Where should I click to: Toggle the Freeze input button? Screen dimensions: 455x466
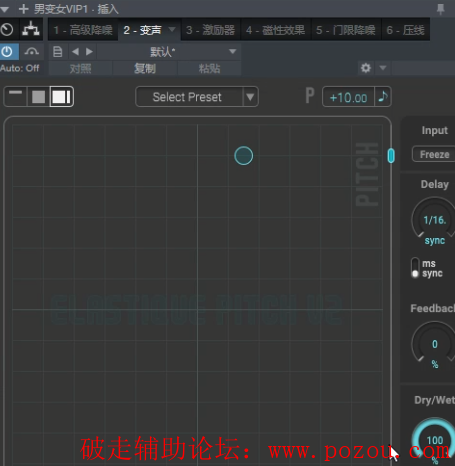point(434,154)
